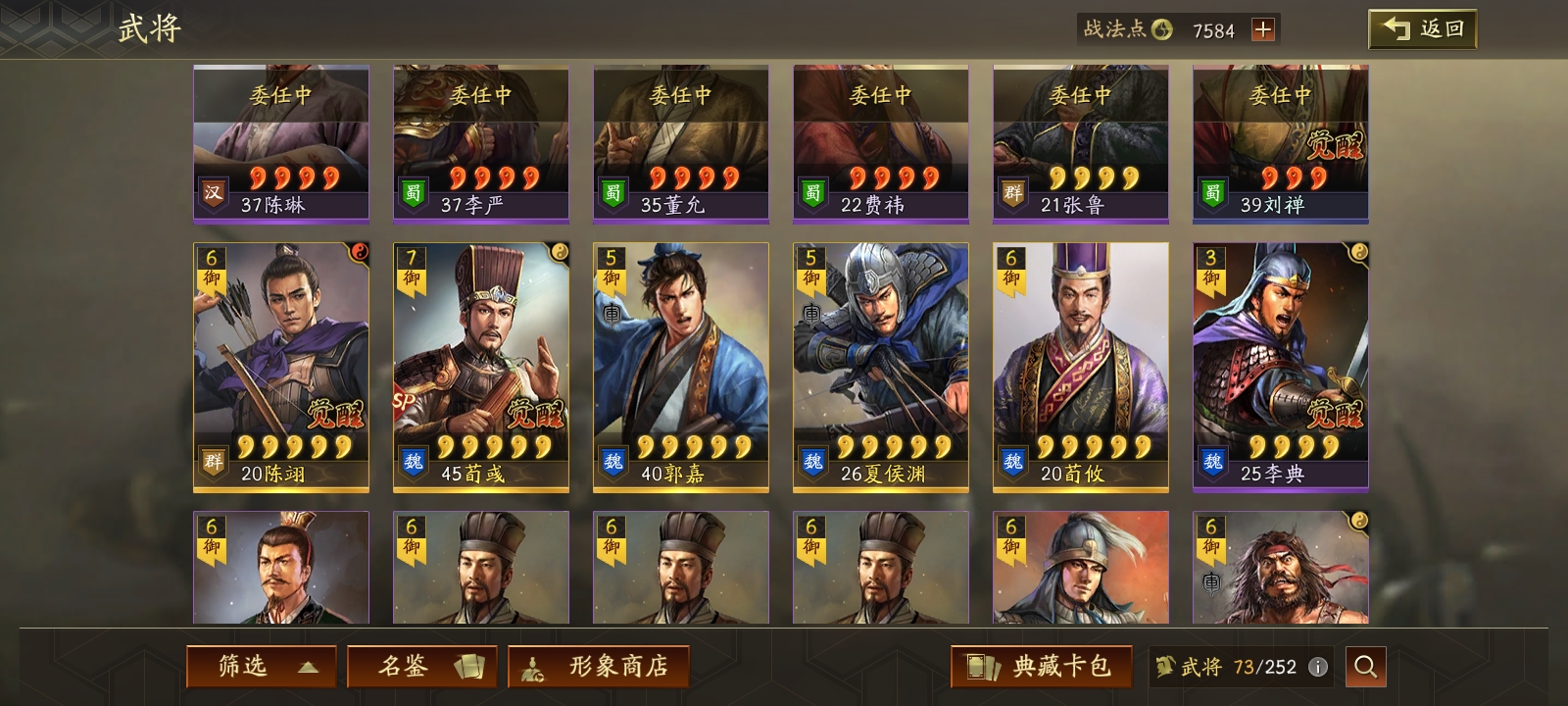Click the 返回 back button
Viewport: 1568px width, 706px height.
pyautogui.click(x=1422, y=29)
